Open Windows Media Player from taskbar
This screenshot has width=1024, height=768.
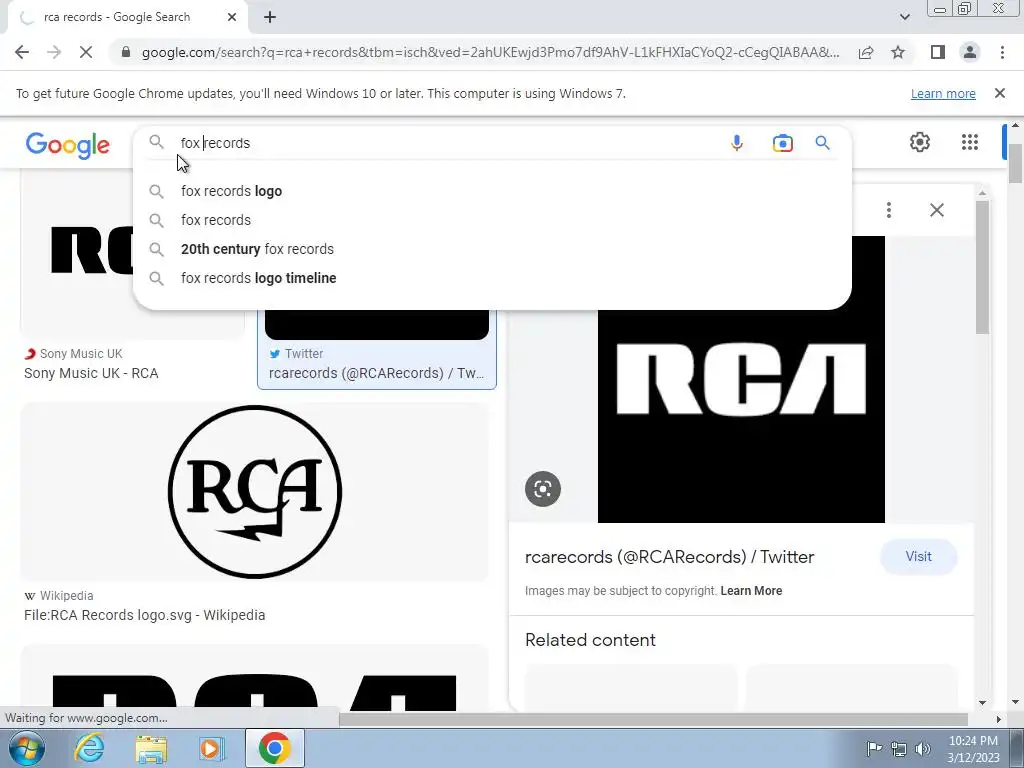212,748
